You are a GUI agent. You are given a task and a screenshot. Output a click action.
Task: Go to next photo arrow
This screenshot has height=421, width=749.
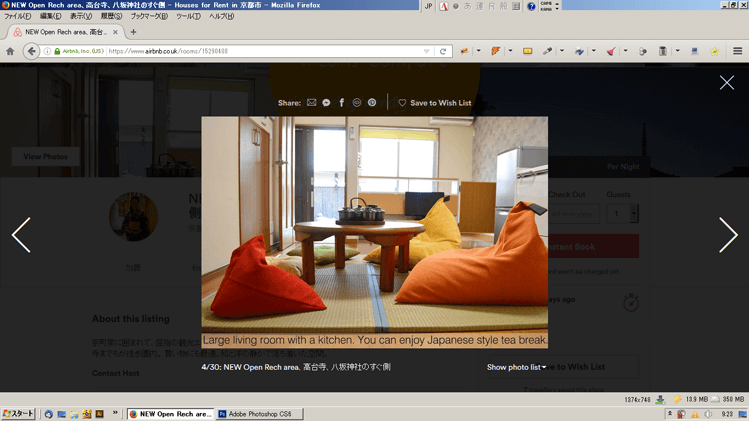(727, 235)
